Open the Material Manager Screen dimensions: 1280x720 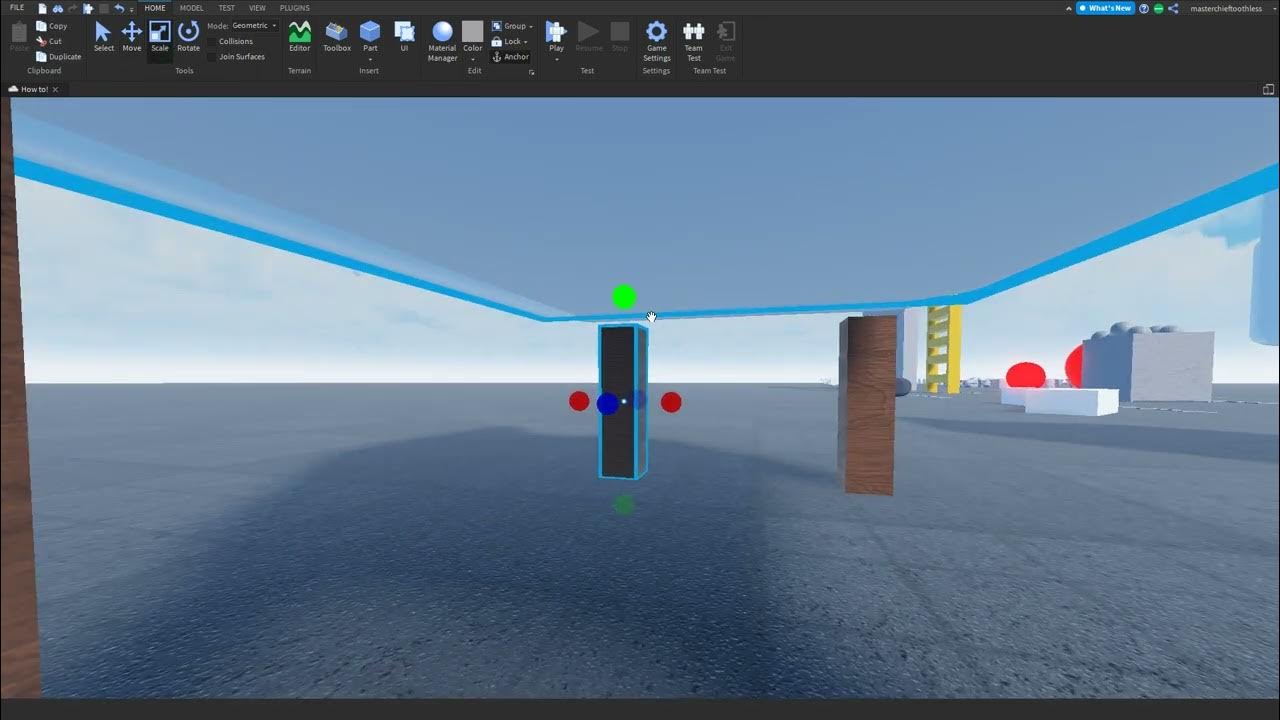point(442,41)
